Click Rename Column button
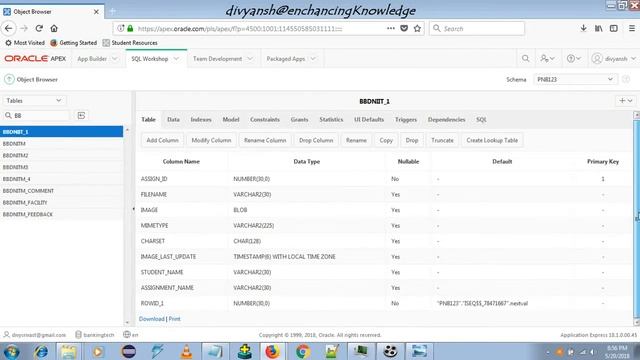The width and height of the screenshot is (640, 360). [x=265, y=140]
